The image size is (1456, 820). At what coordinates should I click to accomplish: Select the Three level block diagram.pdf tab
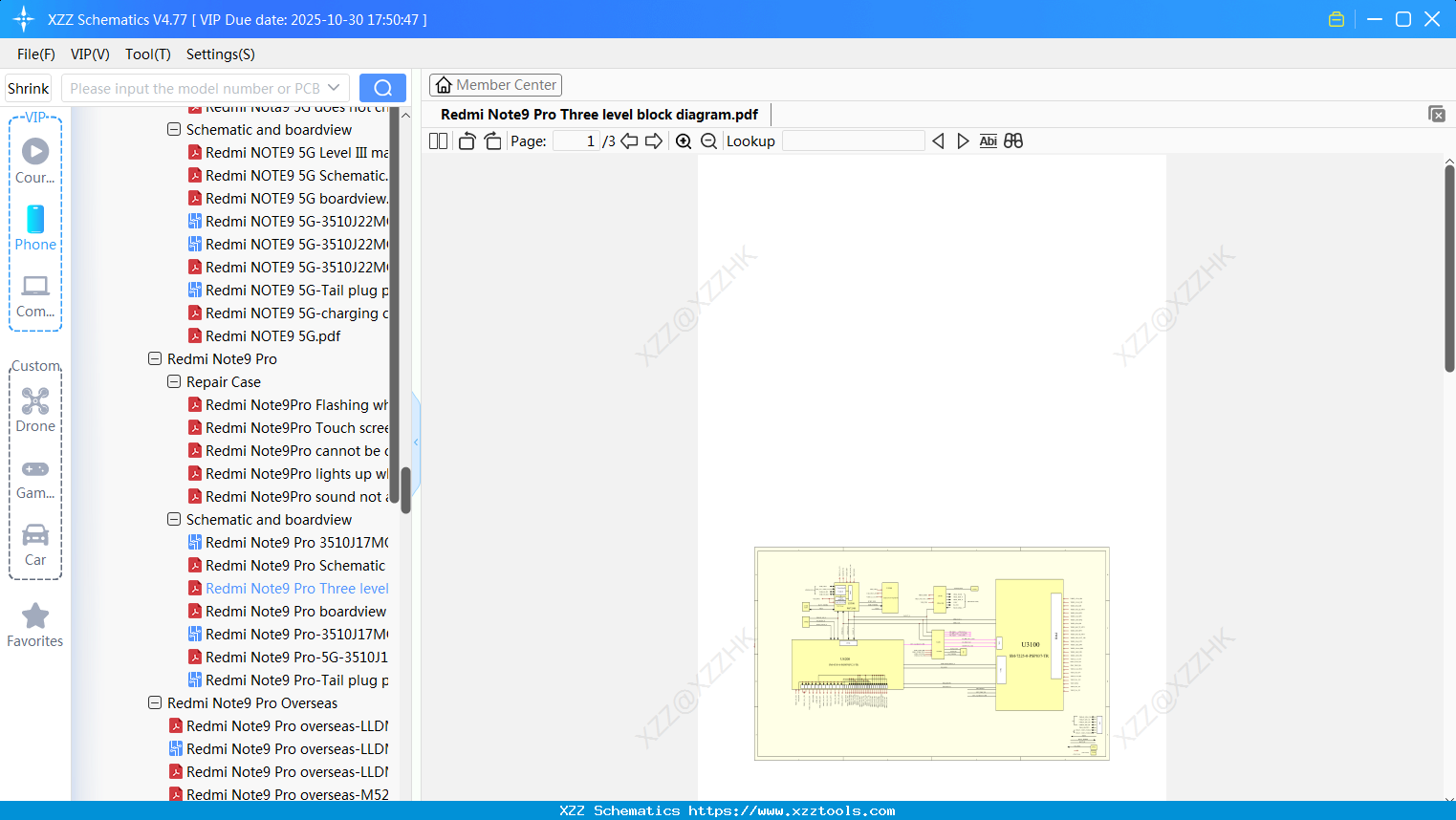point(599,114)
